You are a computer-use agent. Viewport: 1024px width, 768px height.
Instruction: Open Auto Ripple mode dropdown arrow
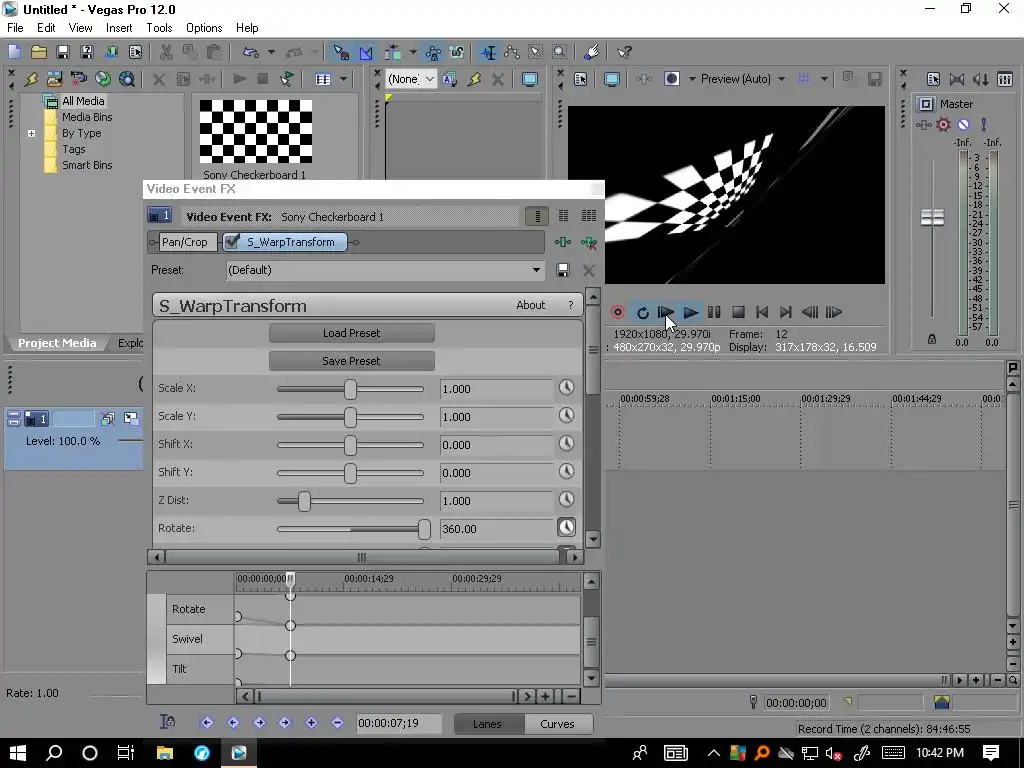click(413, 52)
